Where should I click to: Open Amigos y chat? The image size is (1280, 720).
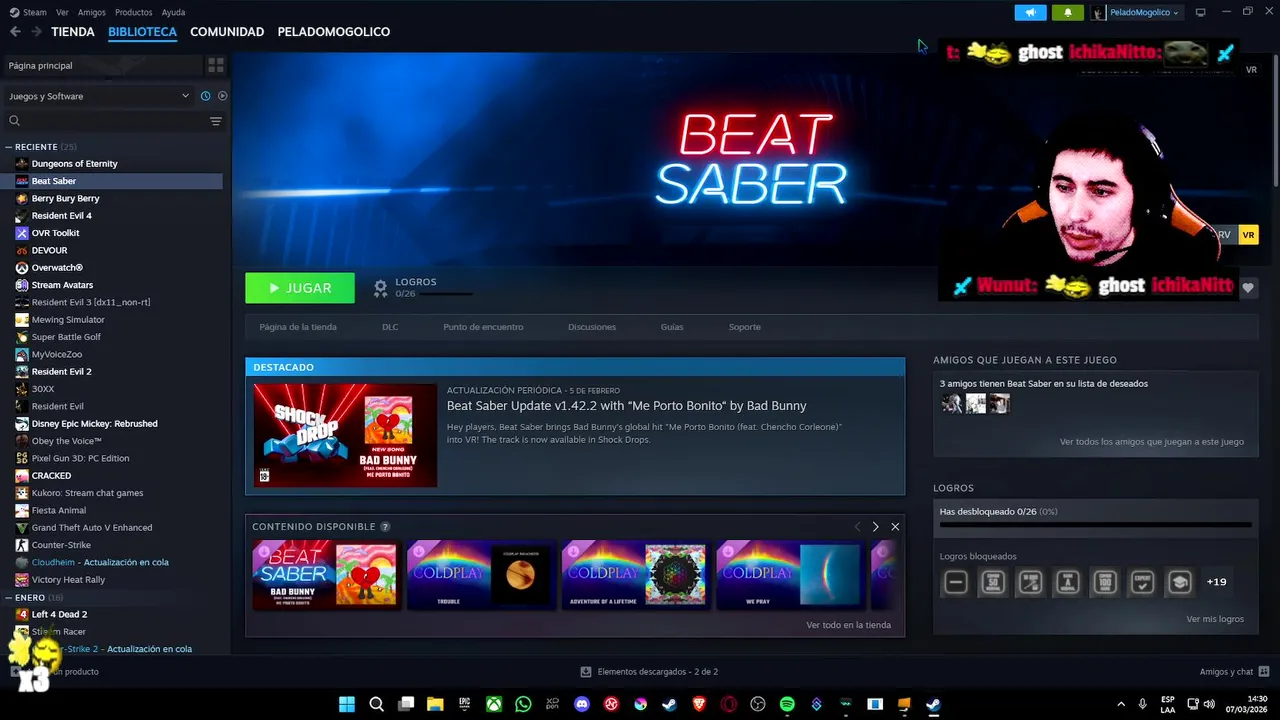pos(1234,672)
